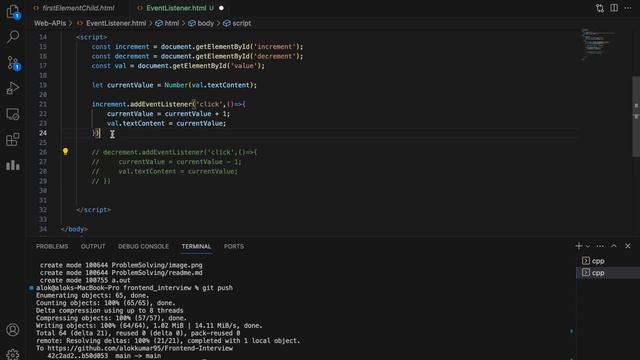640x360 pixels.
Task: Open the Remote Explorer icon
Action: point(13,114)
